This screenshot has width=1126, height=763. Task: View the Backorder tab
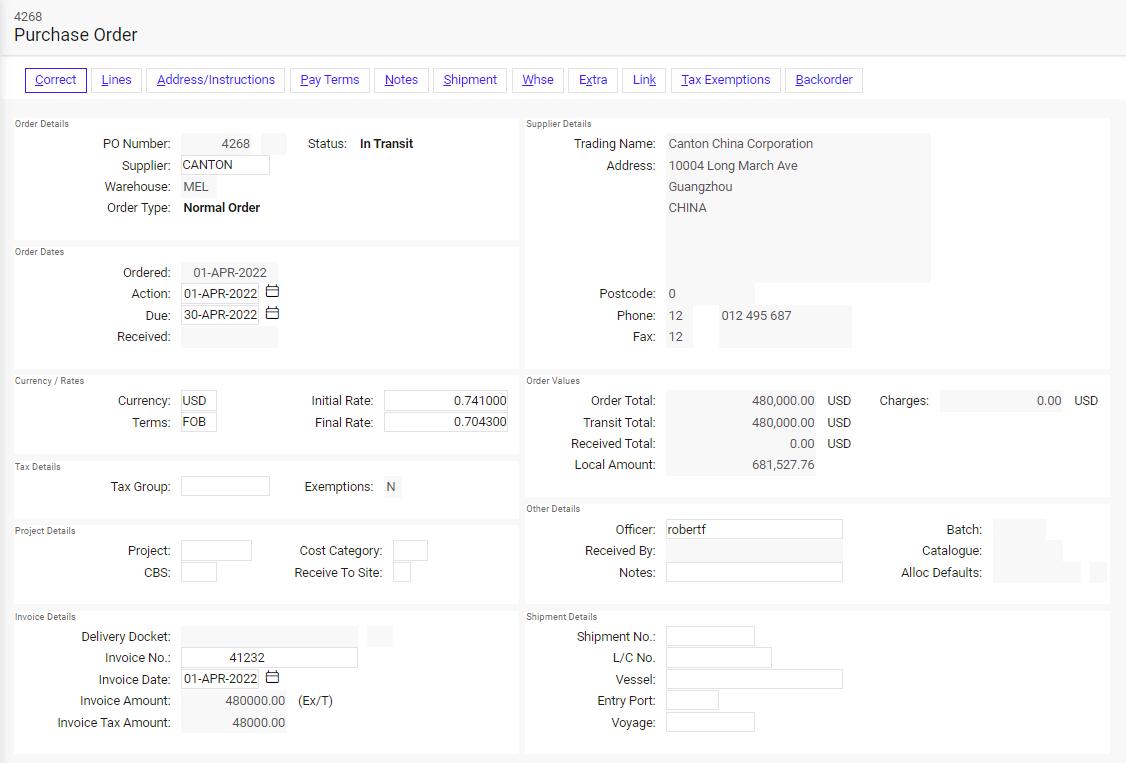823,79
